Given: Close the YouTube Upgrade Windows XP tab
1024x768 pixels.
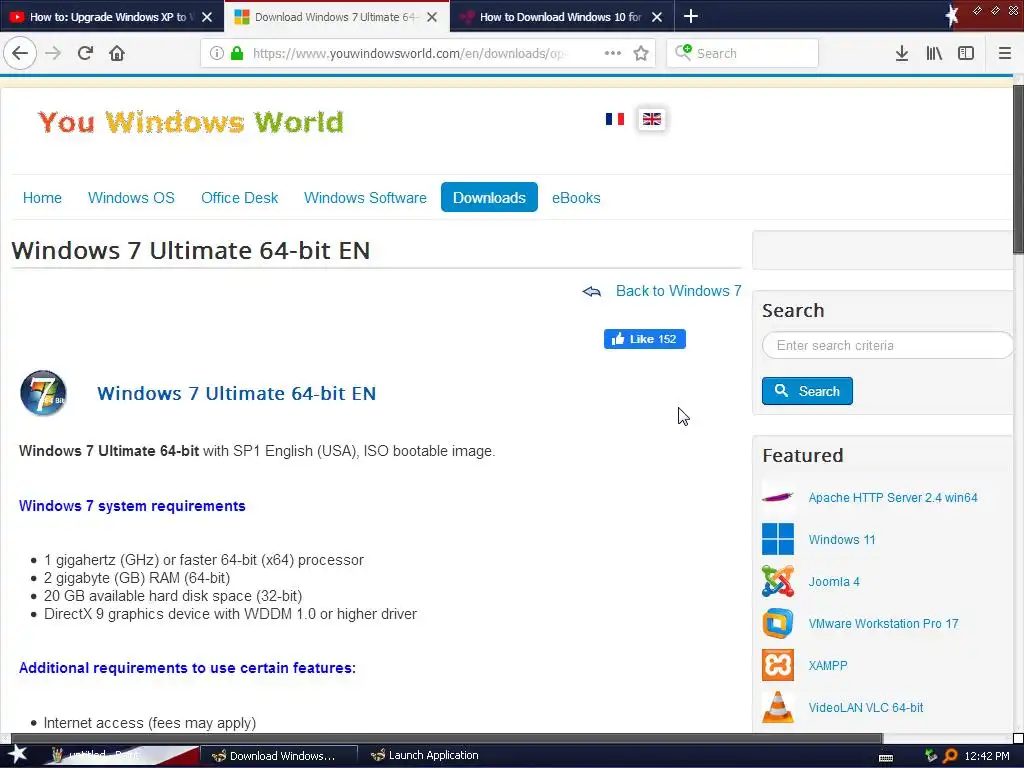Looking at the screenshot, I should tap(207, 17).
